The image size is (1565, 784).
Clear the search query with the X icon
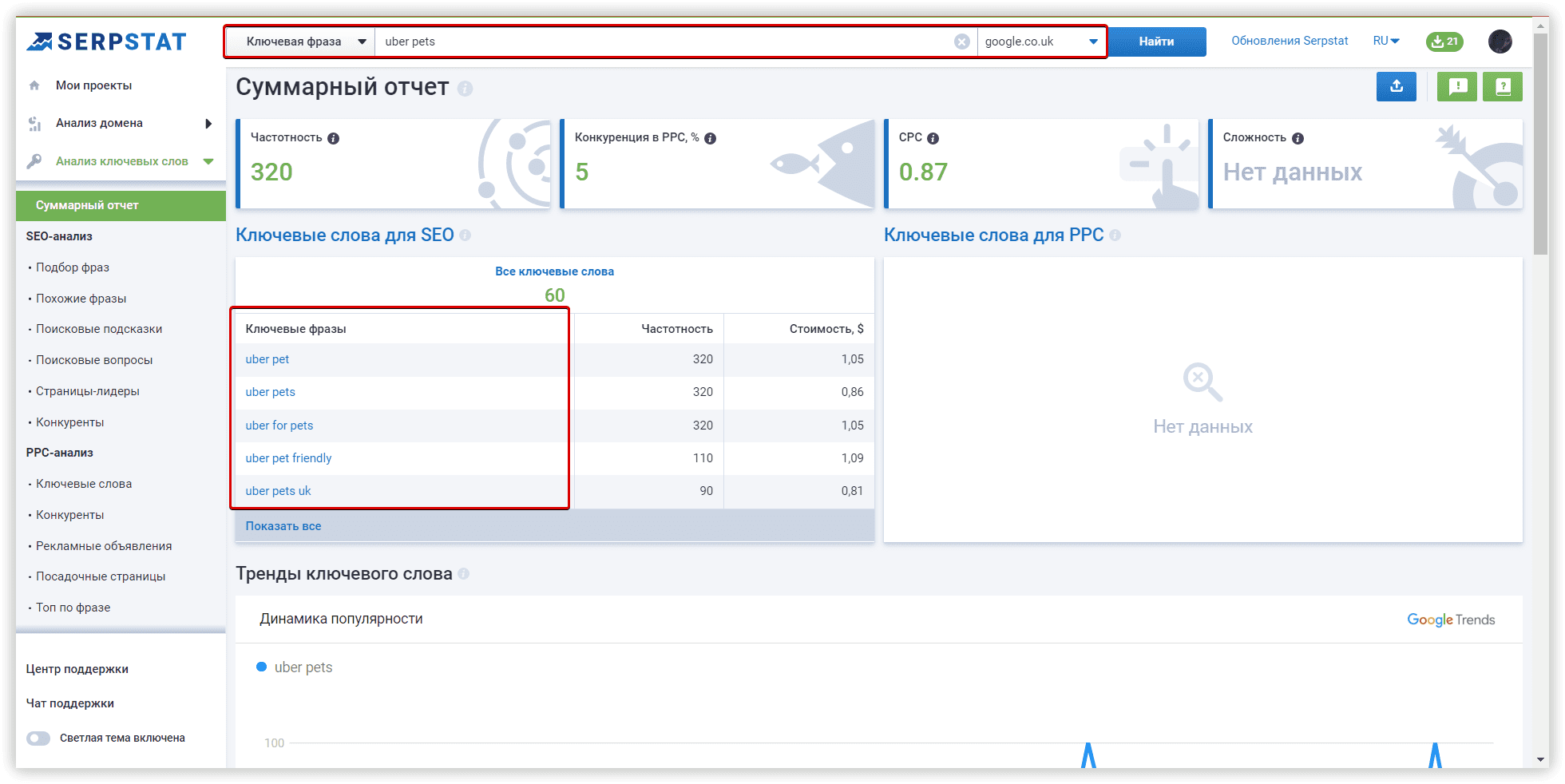point(962,42)
